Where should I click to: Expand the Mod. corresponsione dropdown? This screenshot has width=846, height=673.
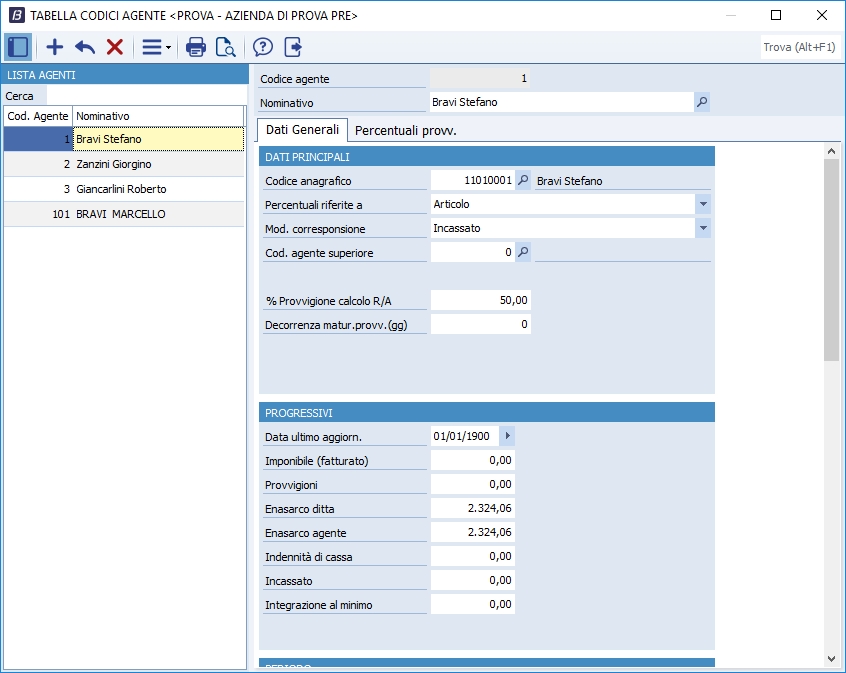tap(703, 228)
